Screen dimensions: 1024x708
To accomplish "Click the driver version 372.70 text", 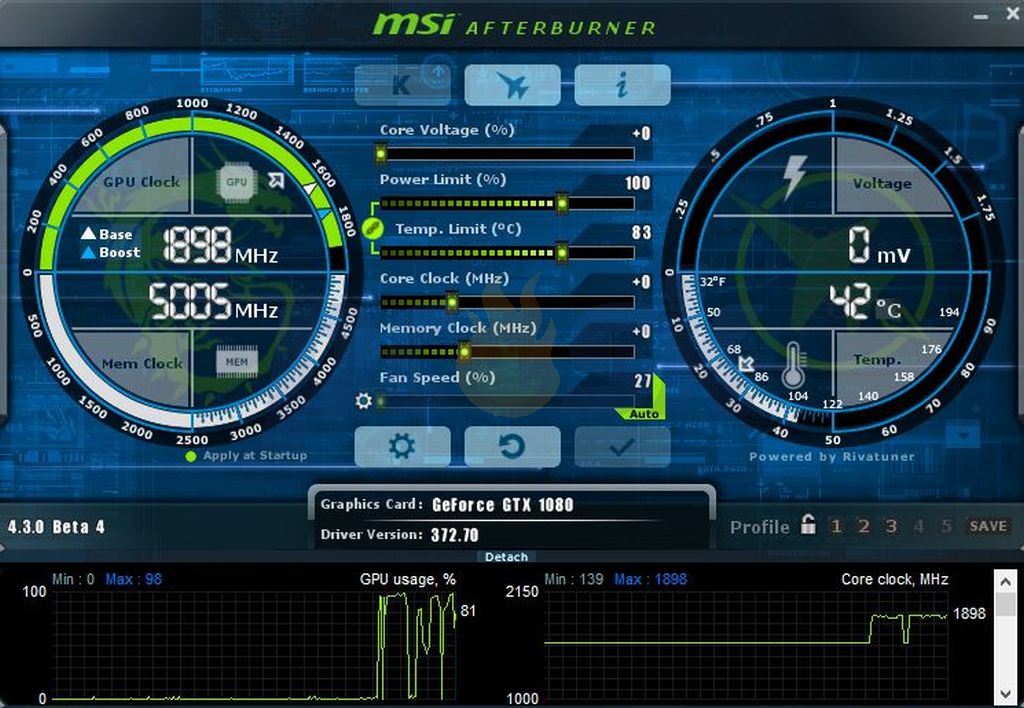I will click(455, 535).
